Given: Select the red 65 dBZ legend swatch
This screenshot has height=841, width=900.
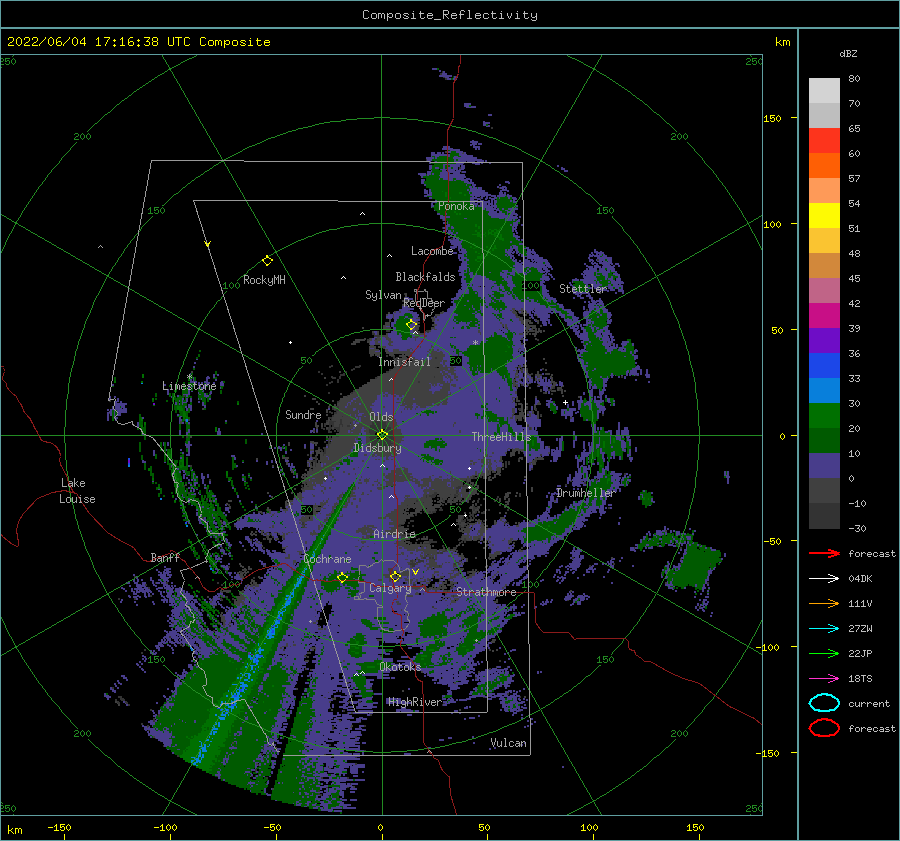Looking at the screenshot, I should [824, 140].
